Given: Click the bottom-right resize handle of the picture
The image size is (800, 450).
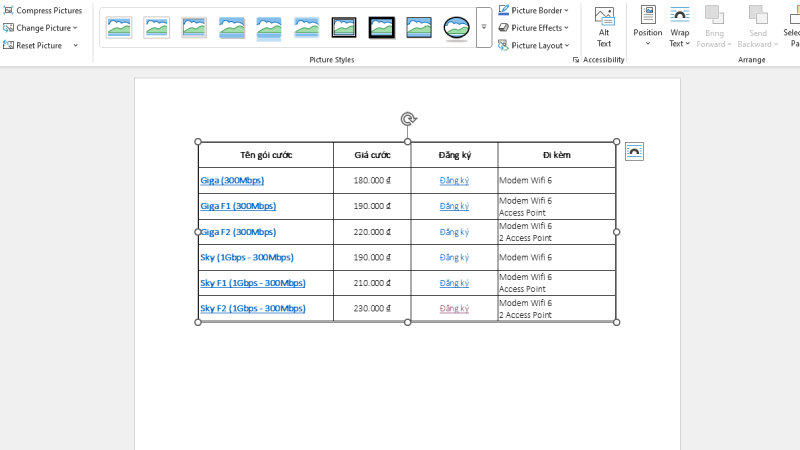Looking at the screenshot, I should 616,322.
